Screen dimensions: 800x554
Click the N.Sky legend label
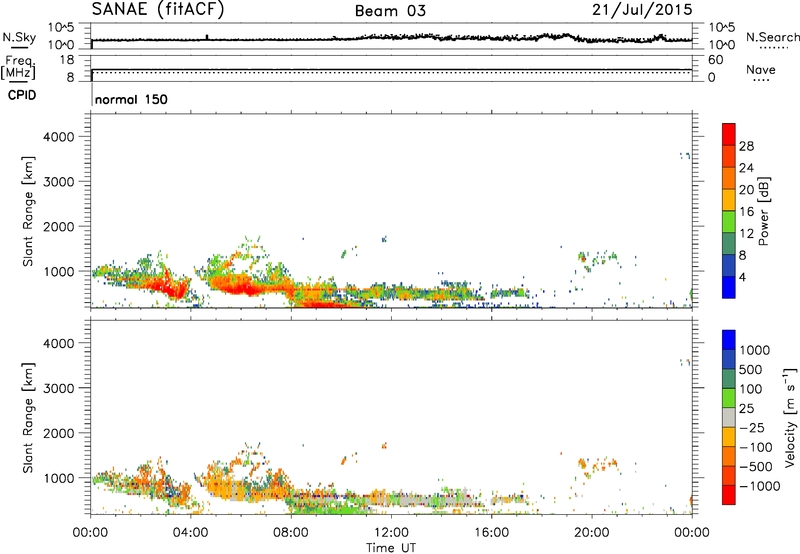click(19, 37)
